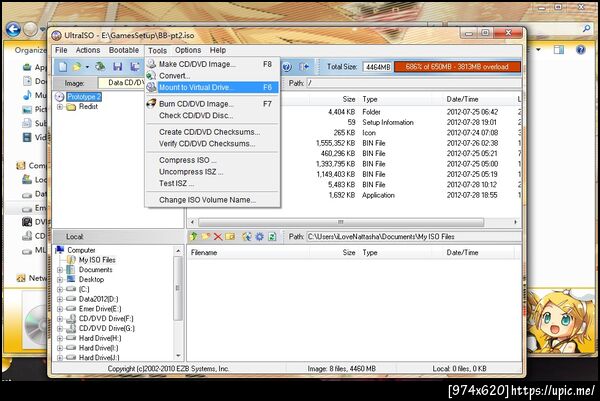Choose Uncompress ISZ menu entry
The height and width of the screenshot is (401, 600).
pyautogui.click(x=213, y=172)
